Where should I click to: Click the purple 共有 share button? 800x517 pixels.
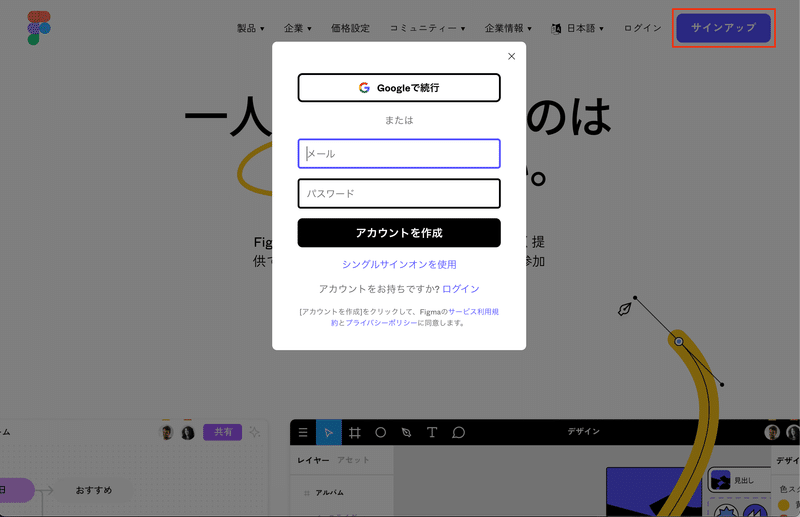(x=222, y=432)
